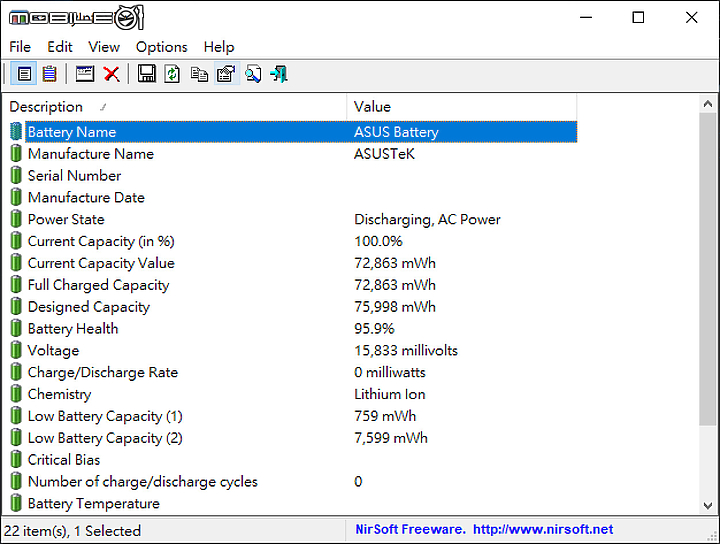Switch to battery information view icon

click(24, 74)
